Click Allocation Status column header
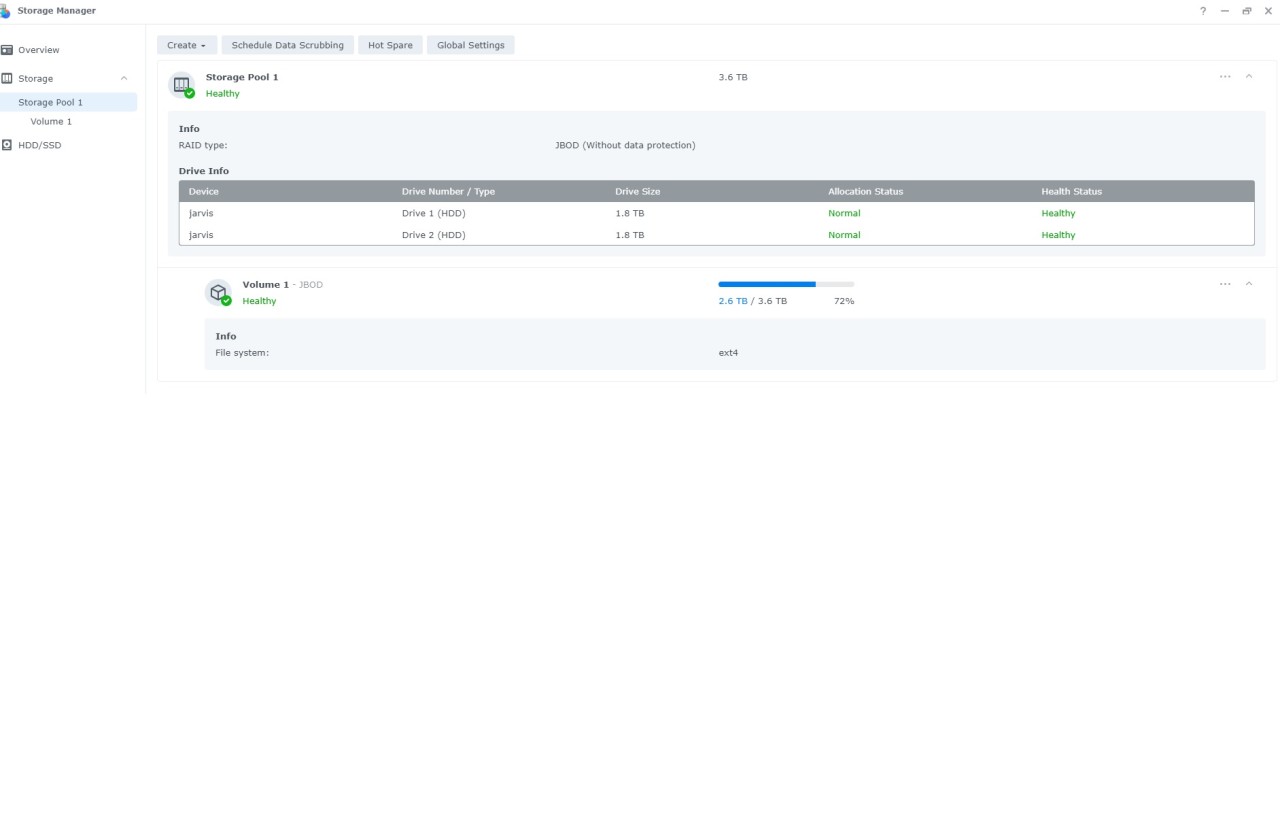The height and width of the screenshot is (836, 1280). tap(866, 191)
